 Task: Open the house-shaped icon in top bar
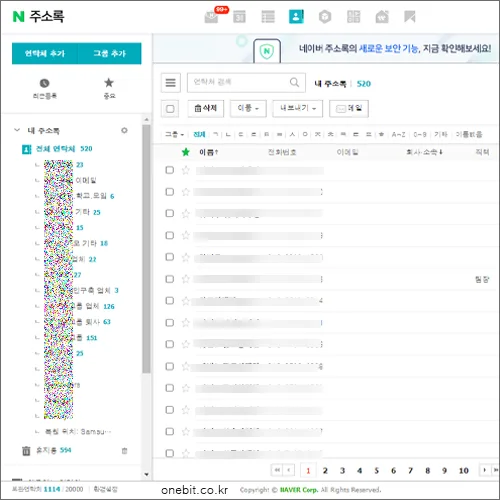point(382,16)
